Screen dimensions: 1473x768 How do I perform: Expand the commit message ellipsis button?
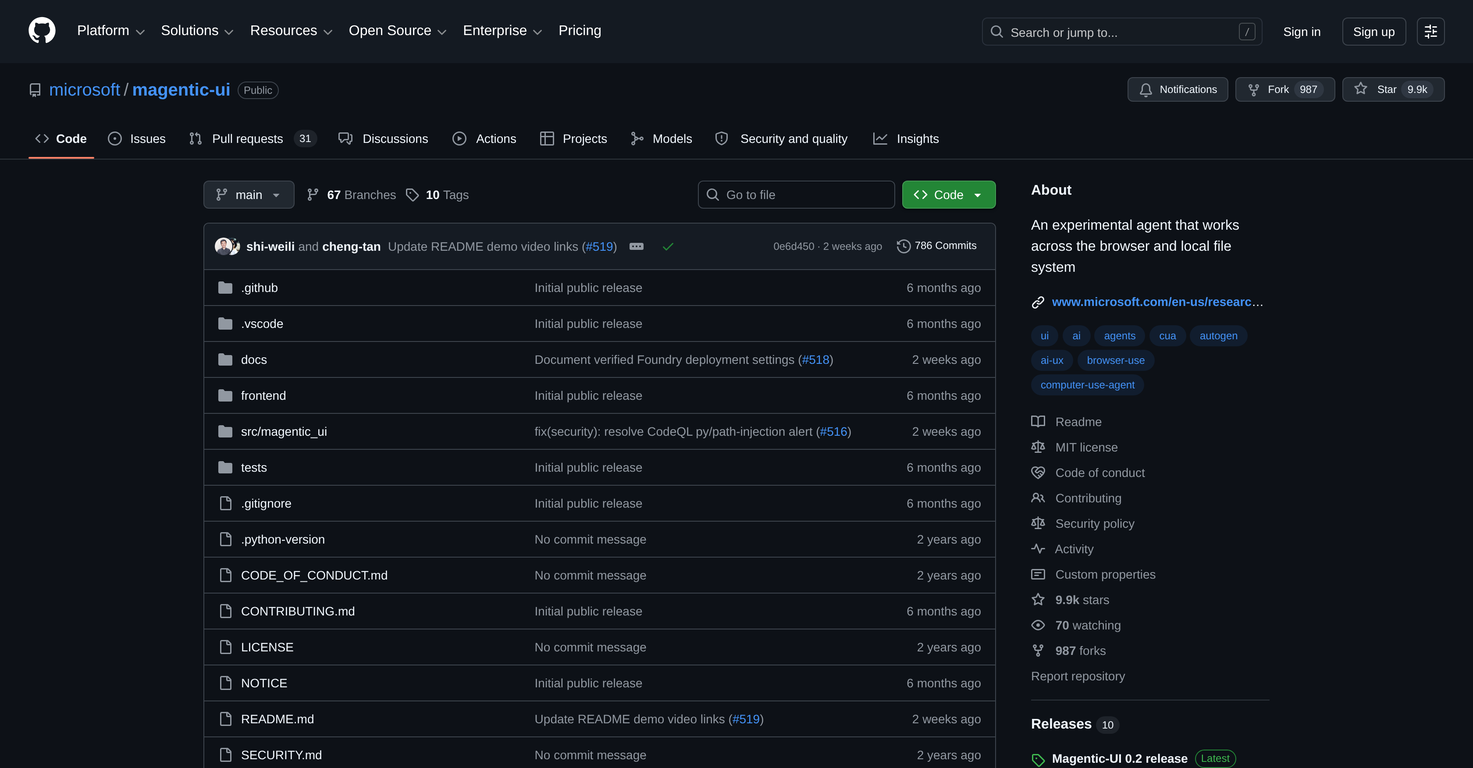(637, 246)
